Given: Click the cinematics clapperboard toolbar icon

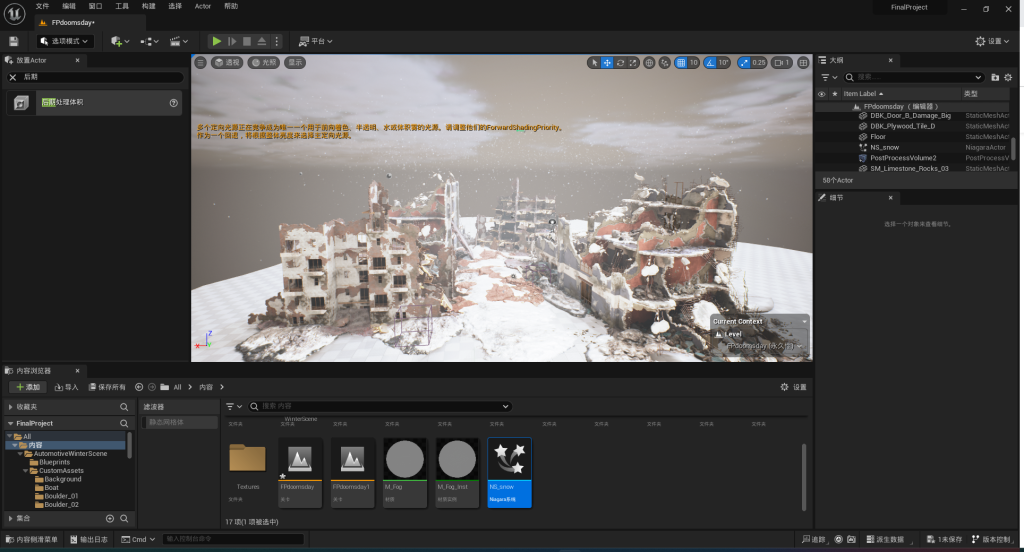Looking at the screenshot, I should click(x=176, y=41).
